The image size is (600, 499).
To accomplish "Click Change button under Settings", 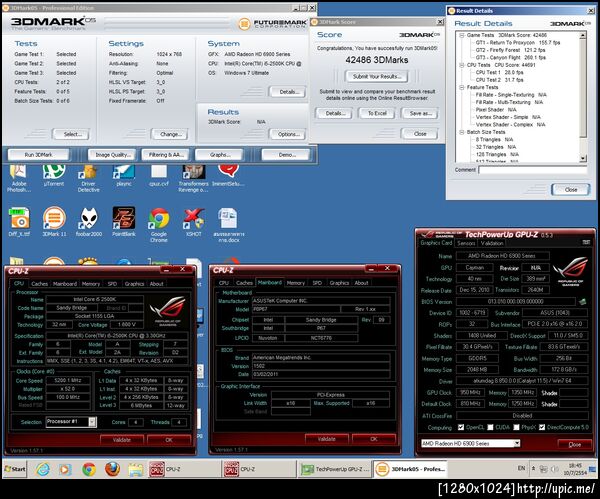I will click(x=170, y=134).
